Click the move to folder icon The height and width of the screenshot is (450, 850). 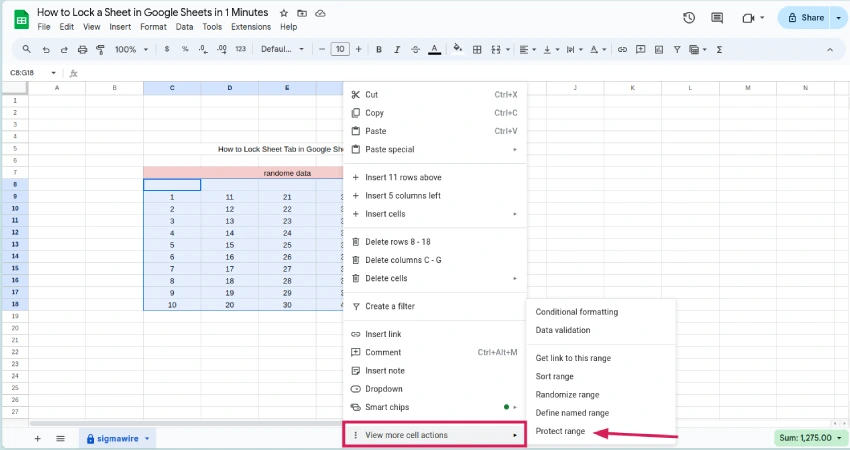click(x=302, y=13)
